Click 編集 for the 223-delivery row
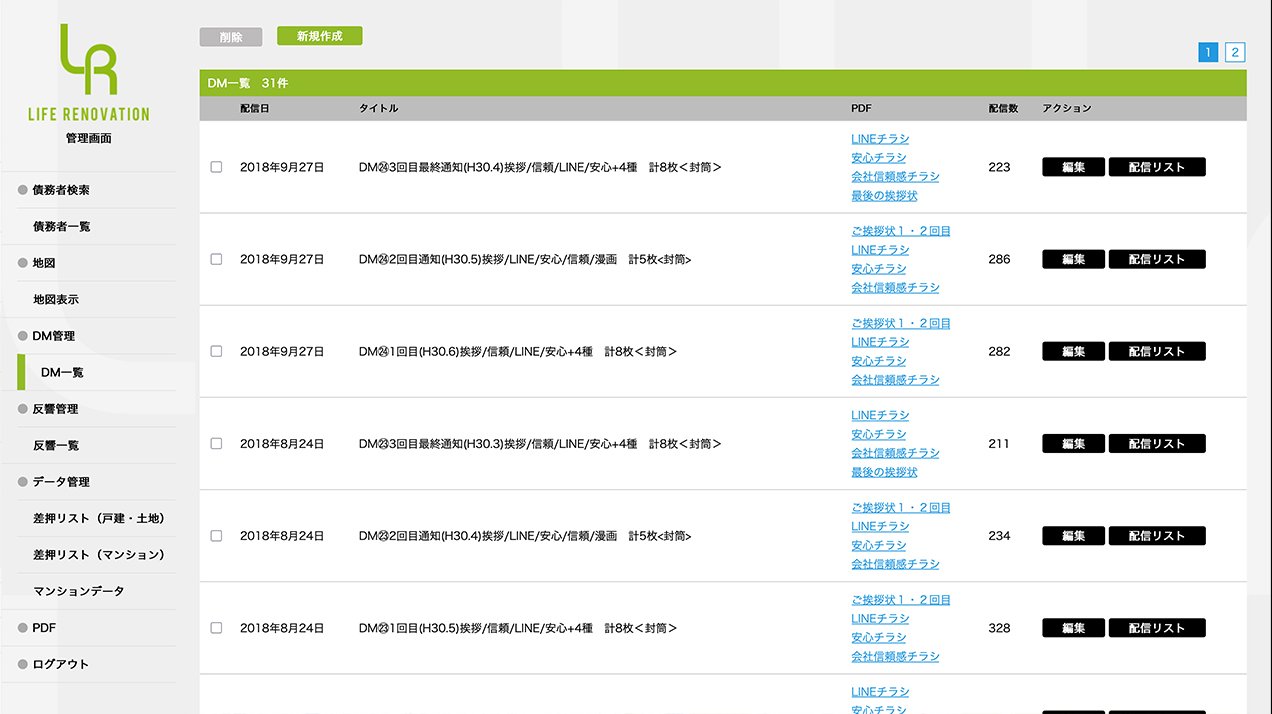The image size is (1272, 714). [x=1073, y=167]
